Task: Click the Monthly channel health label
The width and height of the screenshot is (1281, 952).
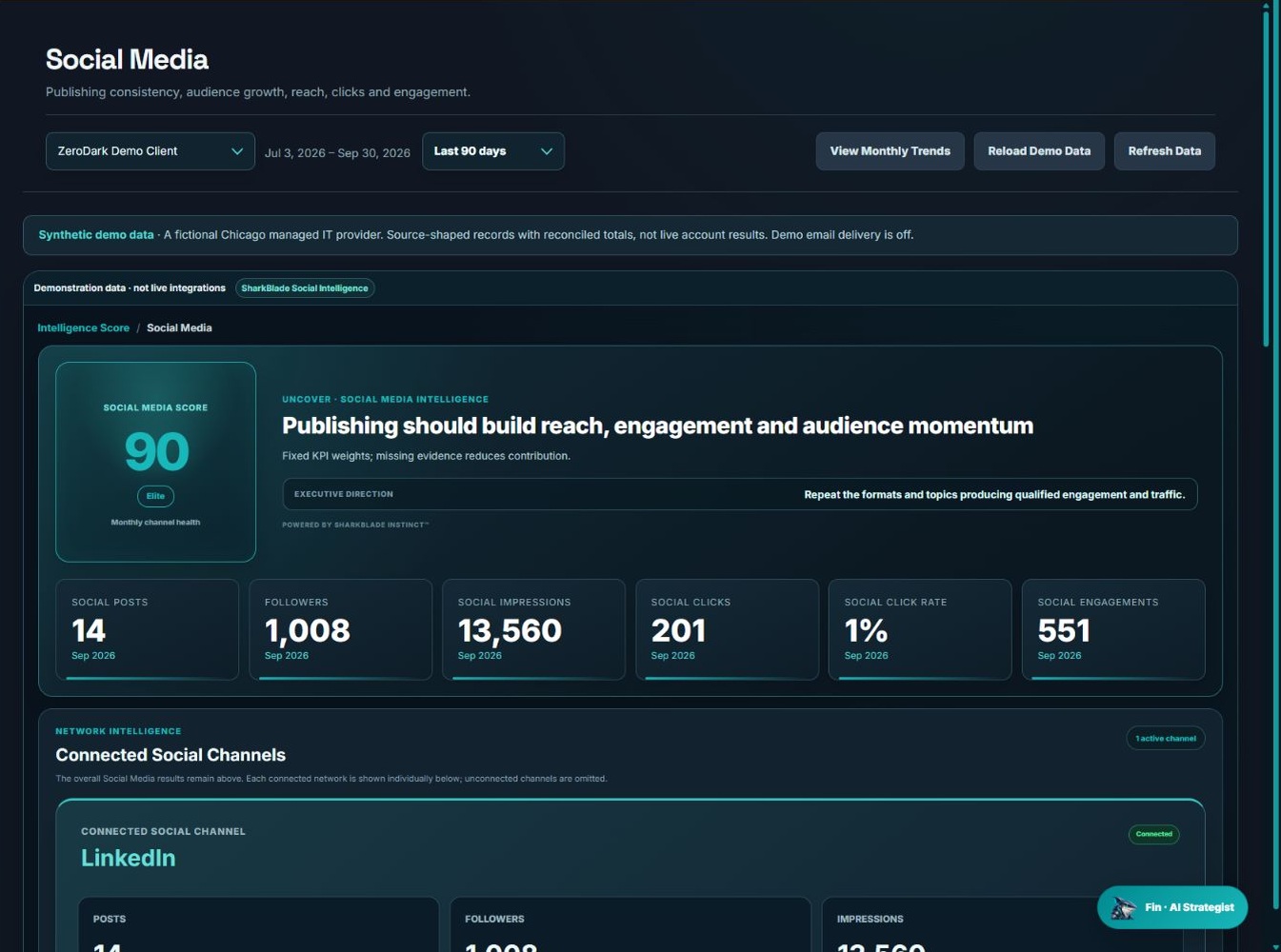Action: (x=155, y=523)
